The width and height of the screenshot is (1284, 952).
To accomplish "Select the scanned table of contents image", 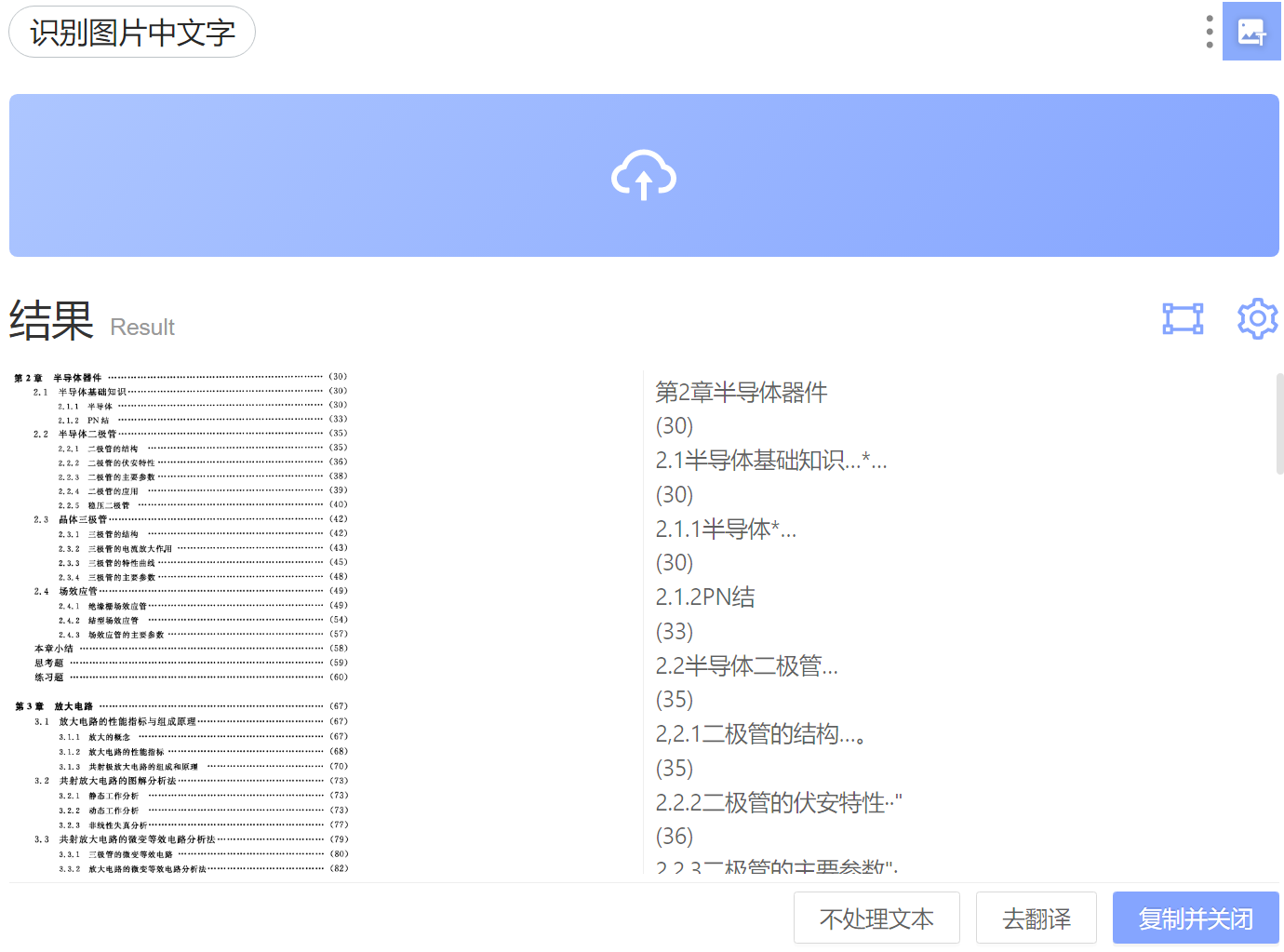I will pyautogui.click(x=181, y=623).
